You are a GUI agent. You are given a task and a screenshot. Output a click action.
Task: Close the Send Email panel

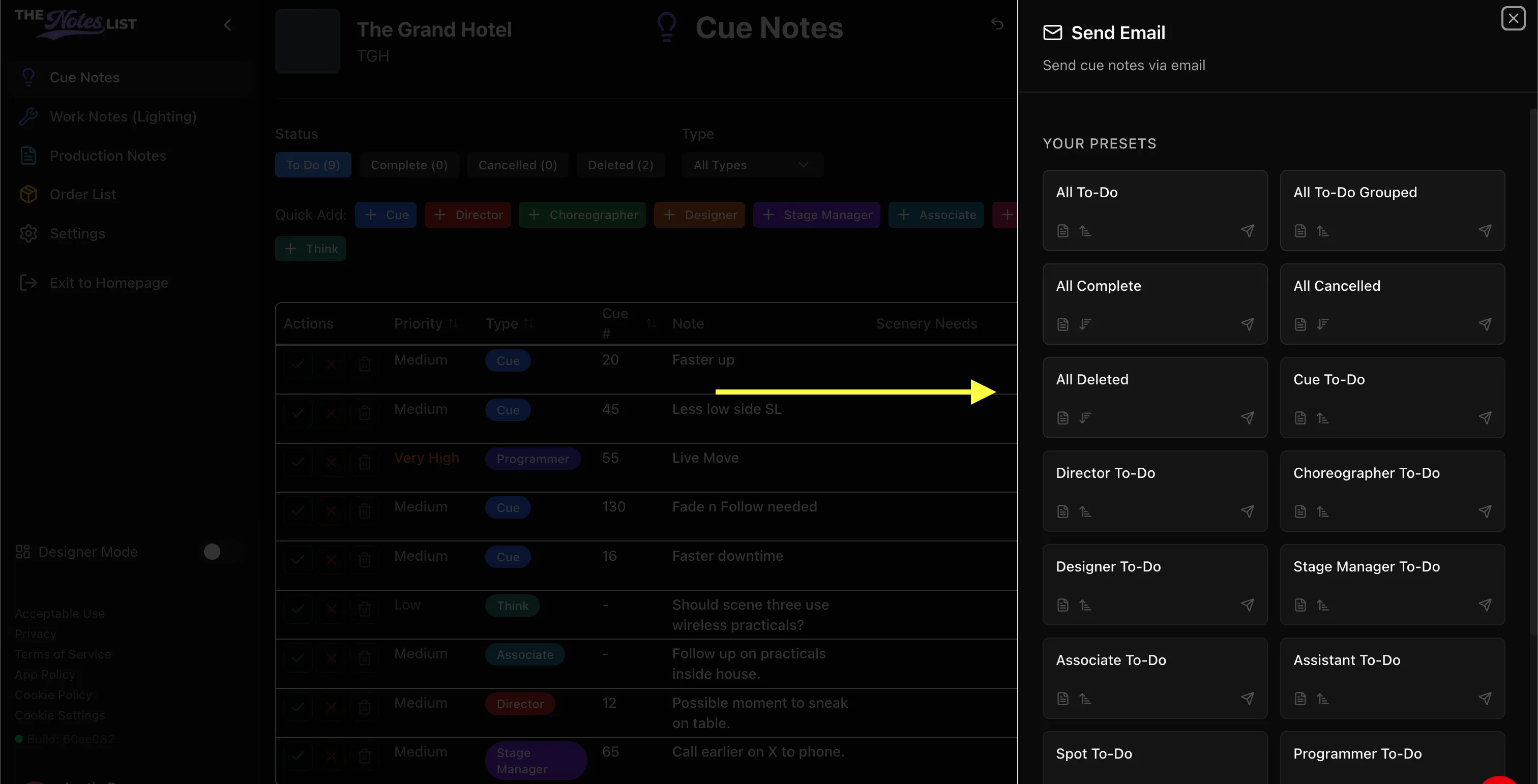tap(1513, 18)
